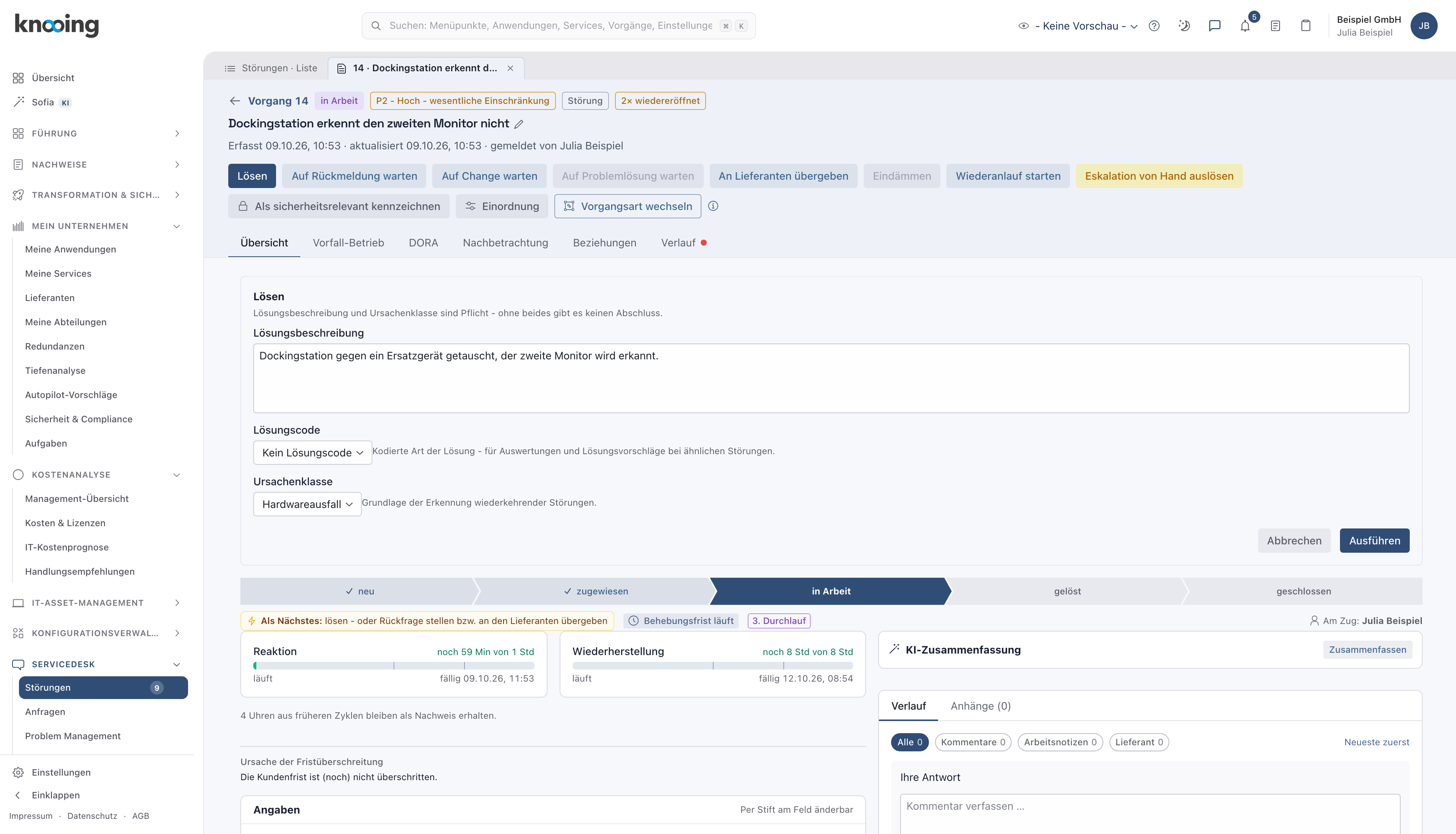Click the JB user avatar
This screenshot has width=1456, height=834.
point(1423,26)
